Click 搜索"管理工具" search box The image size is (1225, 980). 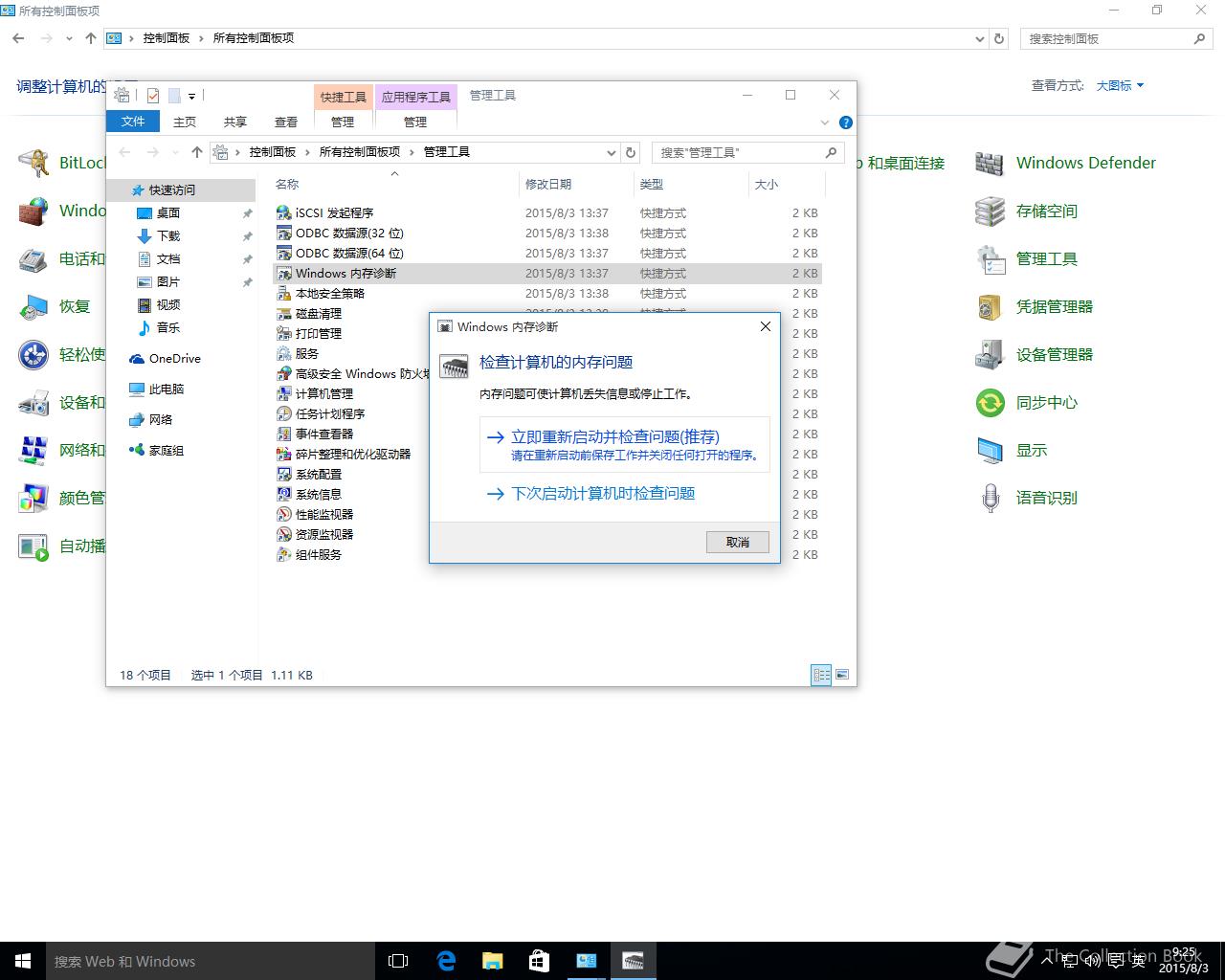coord(747,152)
